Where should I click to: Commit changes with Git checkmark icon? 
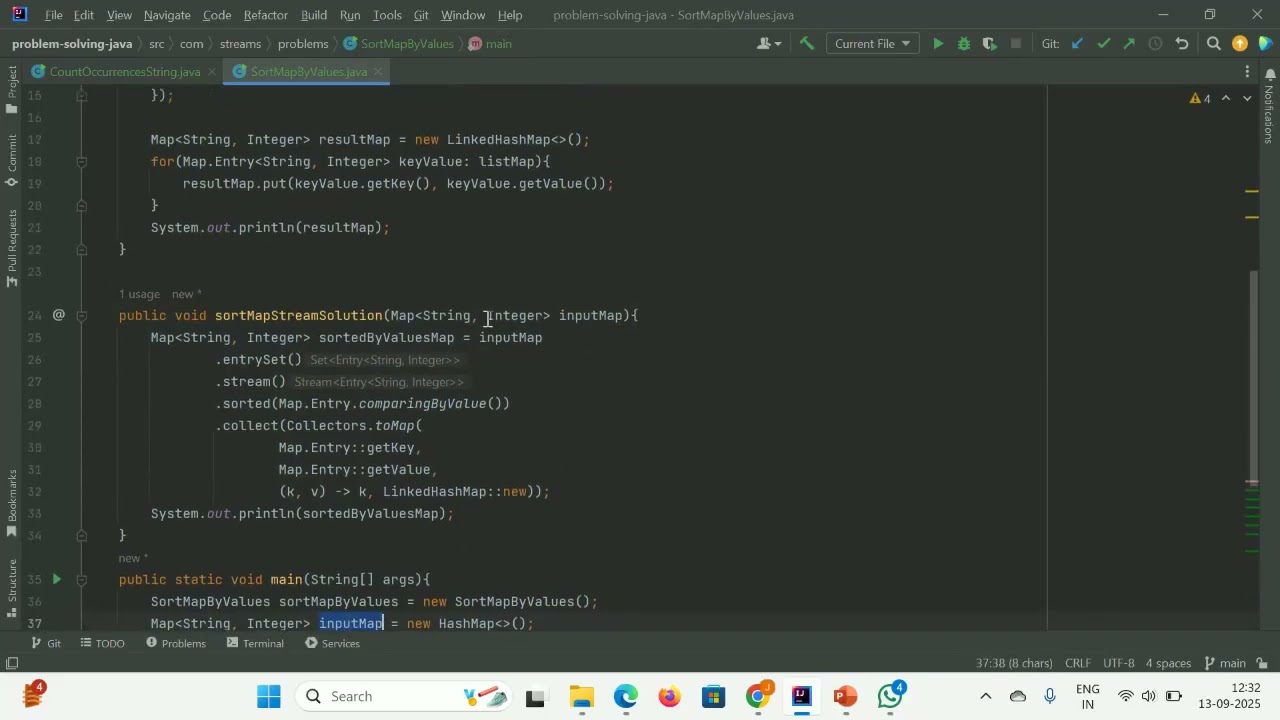[1103, 44]
